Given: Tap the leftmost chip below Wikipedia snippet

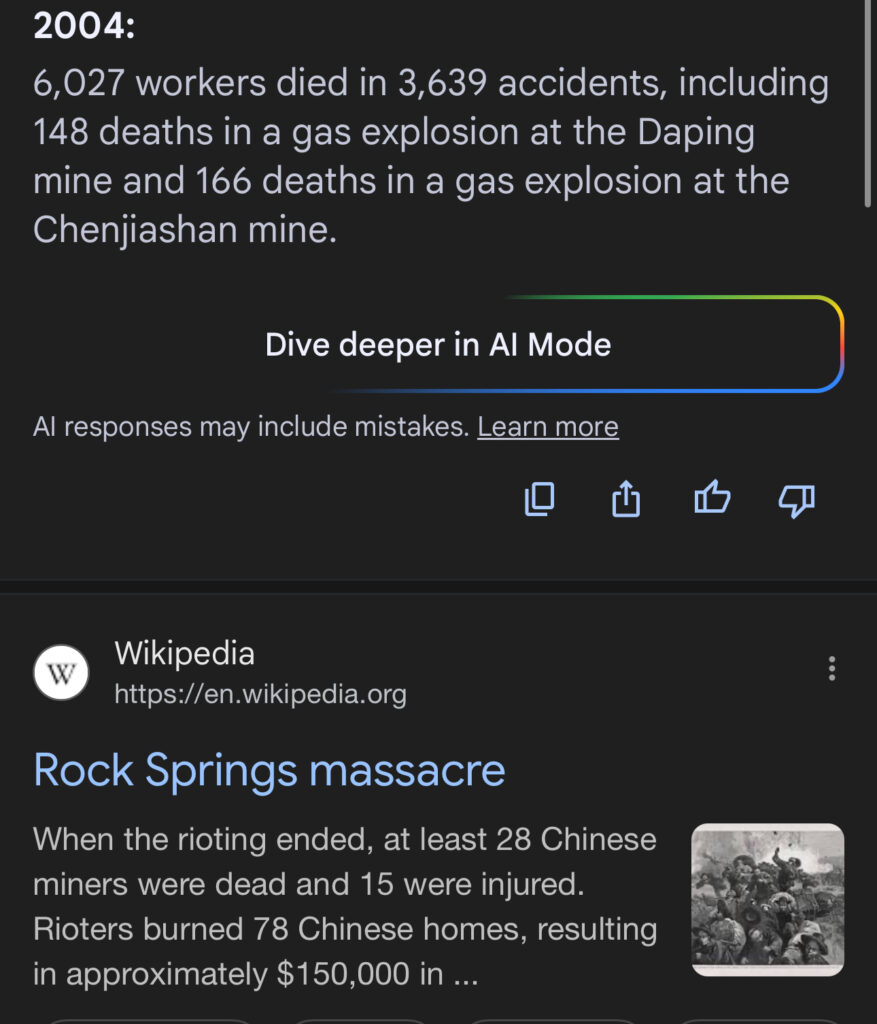Looking at the screenshot, I should tap(150, 1019).
